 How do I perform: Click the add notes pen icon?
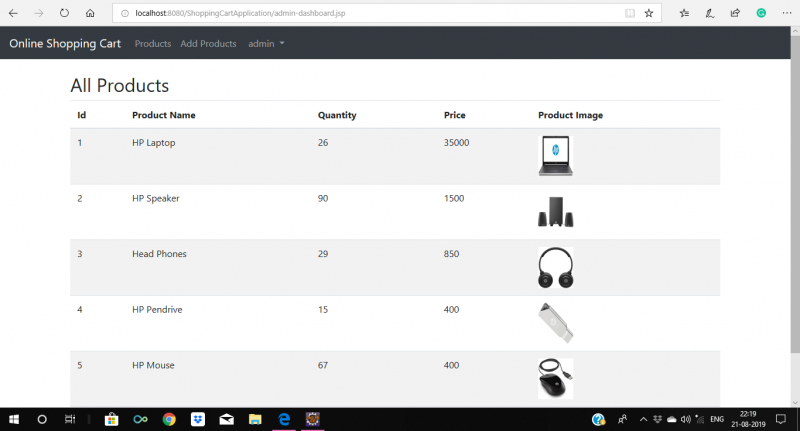tap(710, 13)
